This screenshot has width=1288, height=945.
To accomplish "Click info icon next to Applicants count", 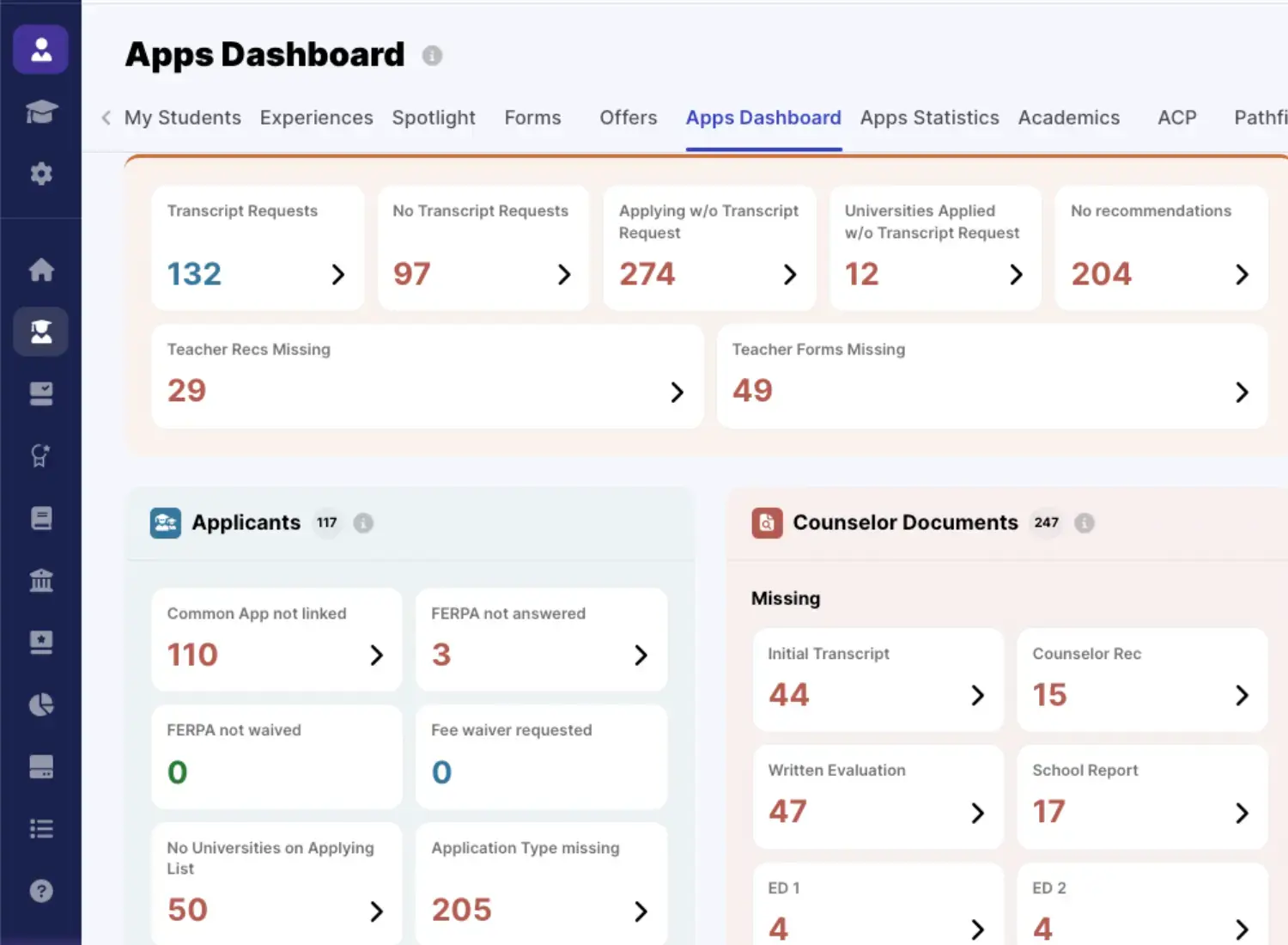I will [x=363, y=523].
